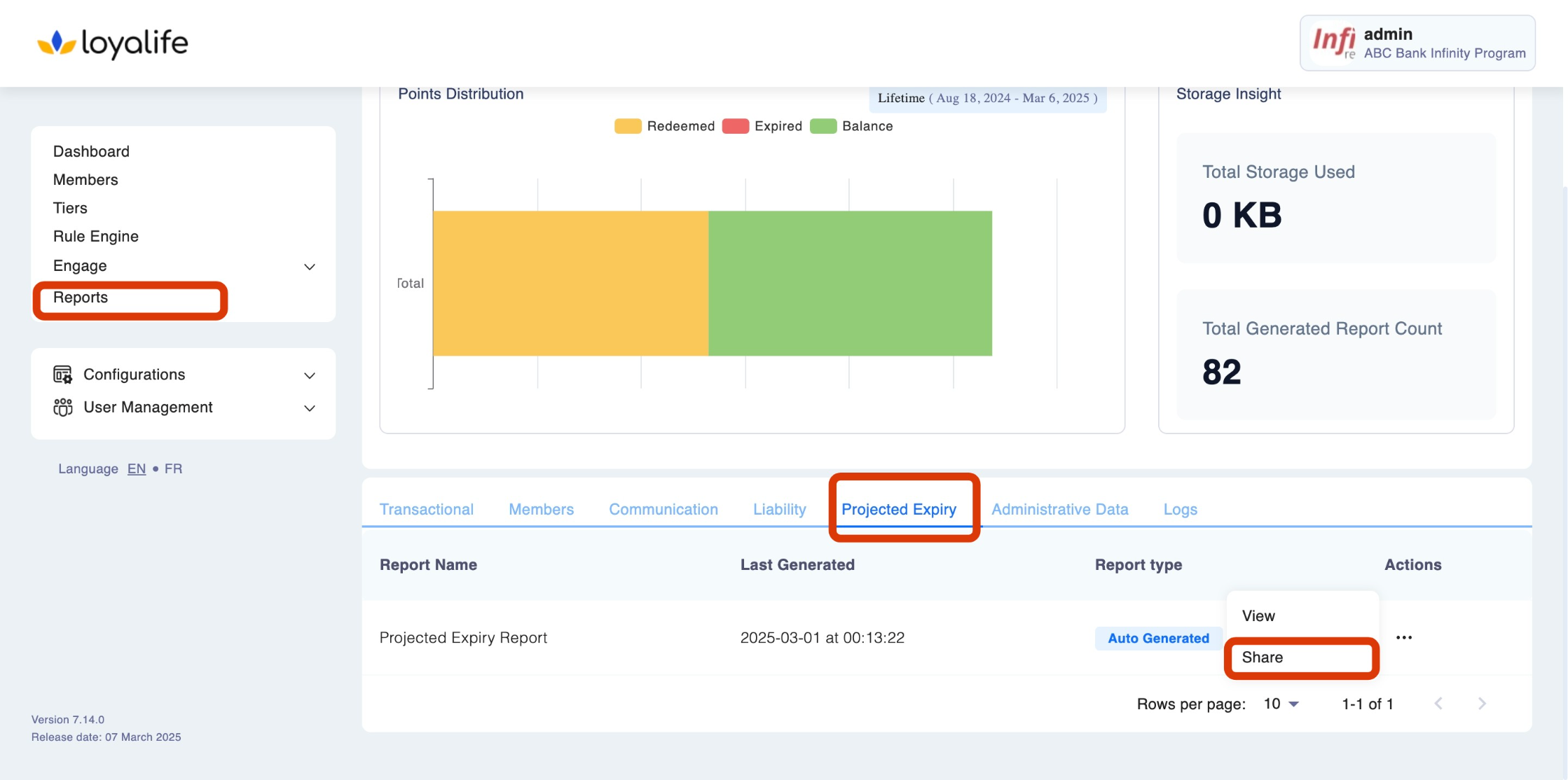The height and width of the screenshot is (780, 1568).
Task: Switch language to FR
Action: click(x=173, y=468)
